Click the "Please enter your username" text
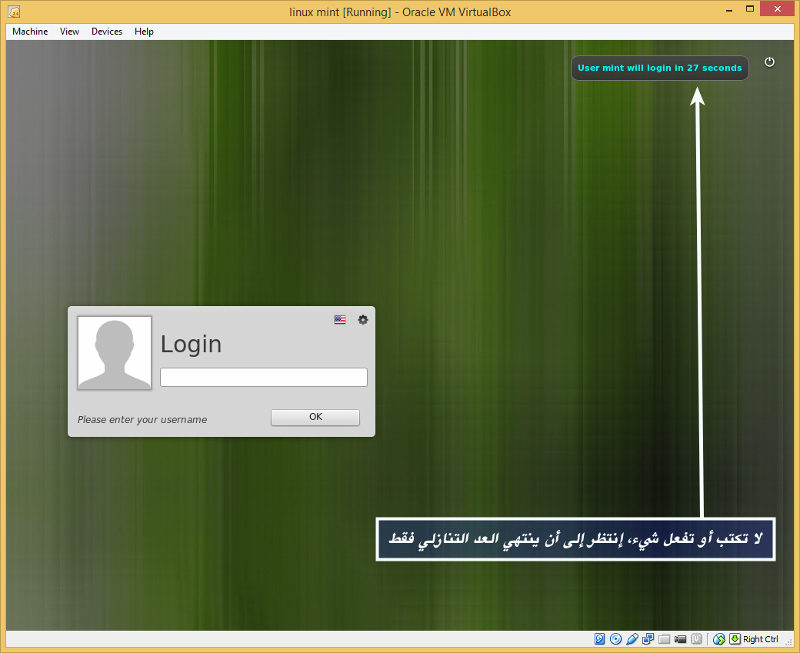 (x=142, y=419)
